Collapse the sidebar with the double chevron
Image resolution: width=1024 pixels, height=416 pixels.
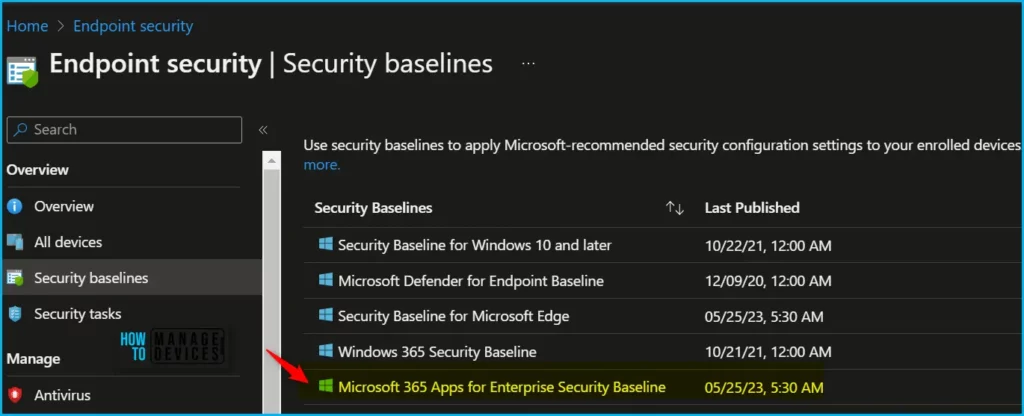point(263,130)
